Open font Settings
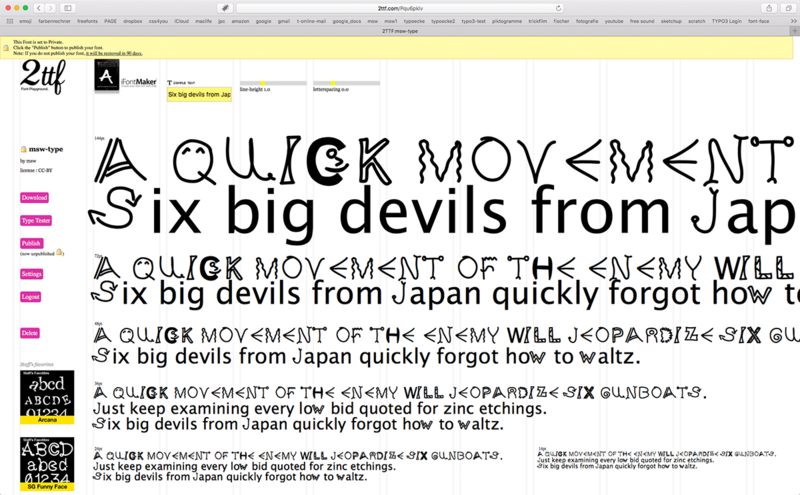 point(32,274)
